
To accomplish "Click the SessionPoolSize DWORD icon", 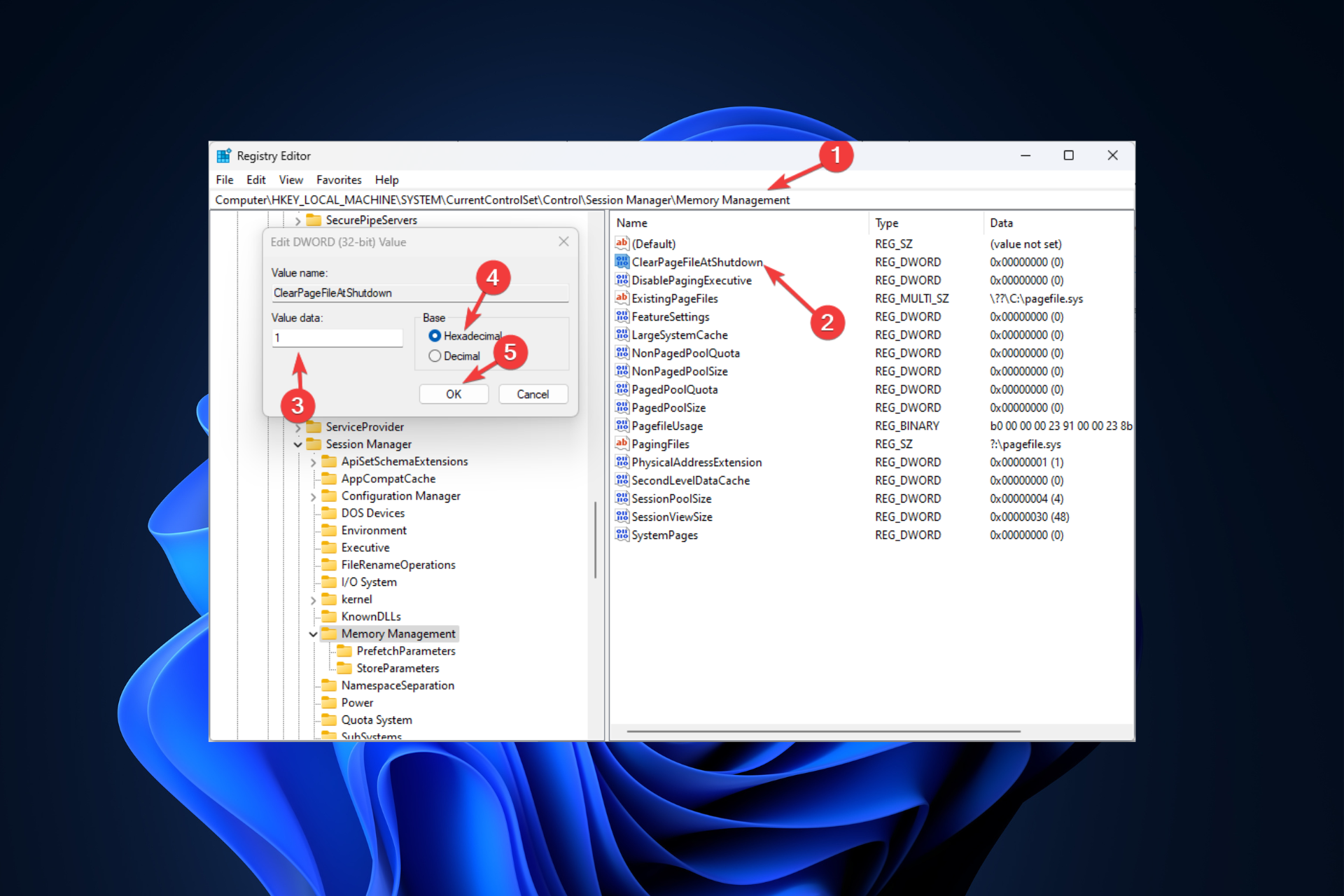I will tap(622, 498).
